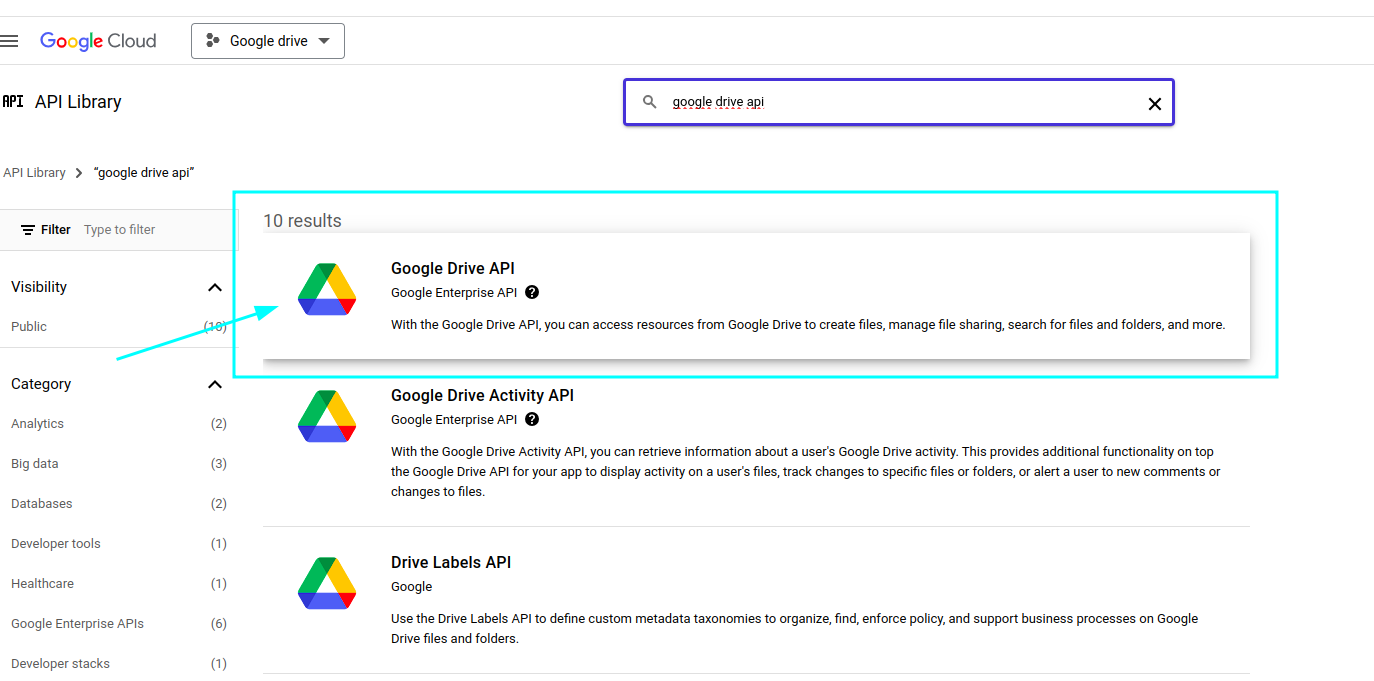Click the Type to filter field
The height and width of the screenshot is (681, 1374).
coord(150,230)
